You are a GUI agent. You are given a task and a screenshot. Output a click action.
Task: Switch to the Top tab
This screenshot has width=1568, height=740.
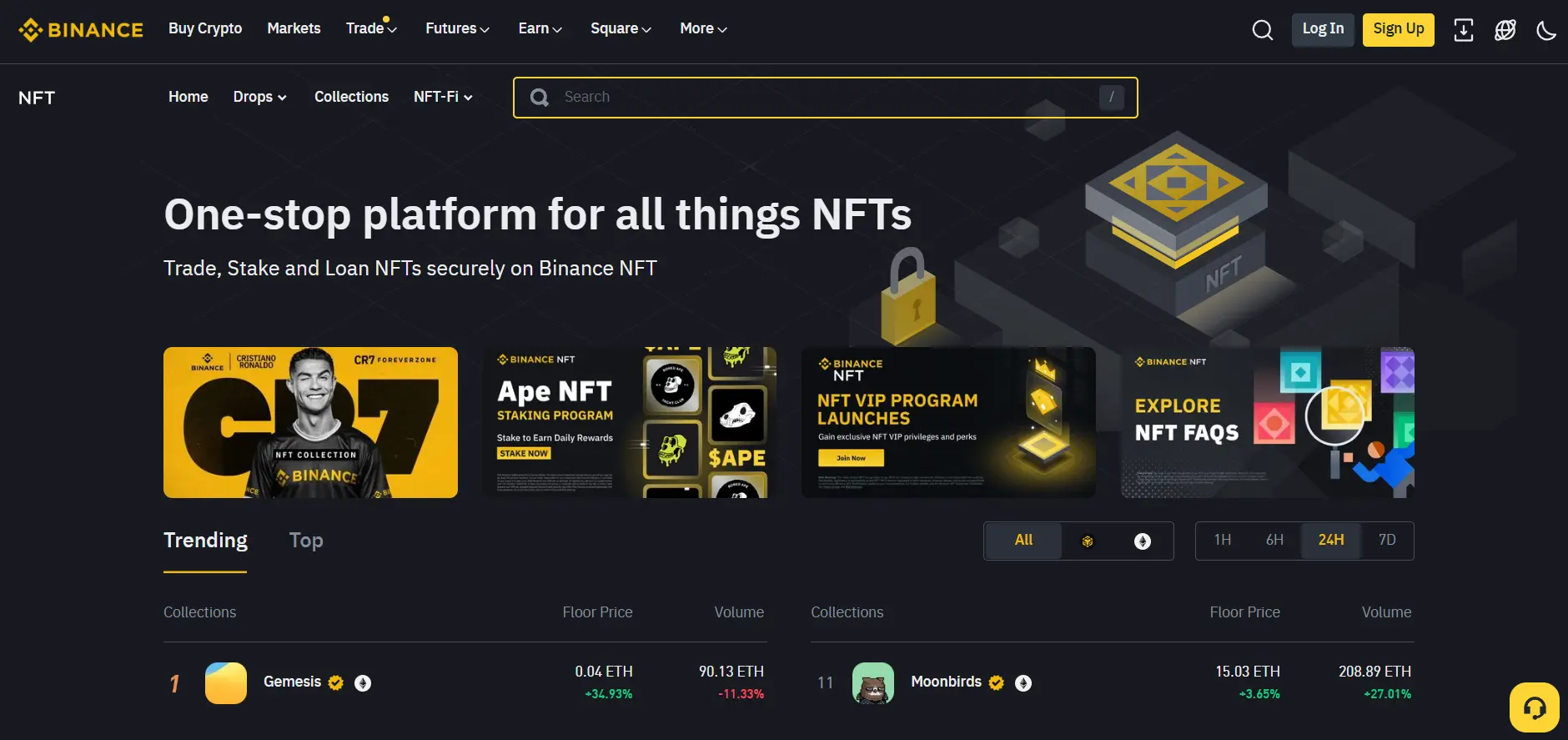point(306,541)
